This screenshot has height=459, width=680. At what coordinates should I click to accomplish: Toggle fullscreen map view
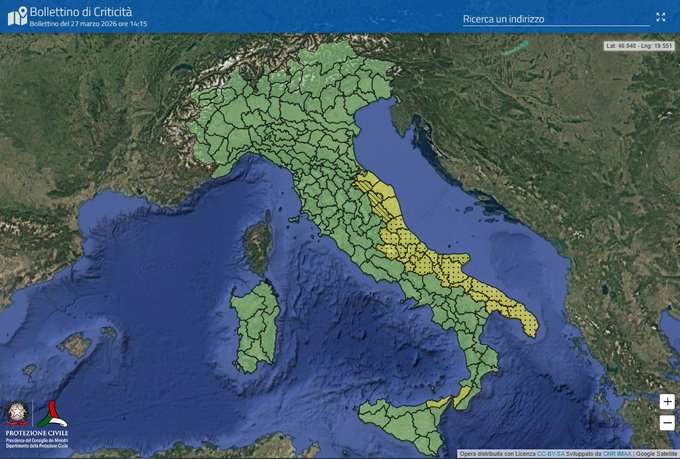[661, 17]
